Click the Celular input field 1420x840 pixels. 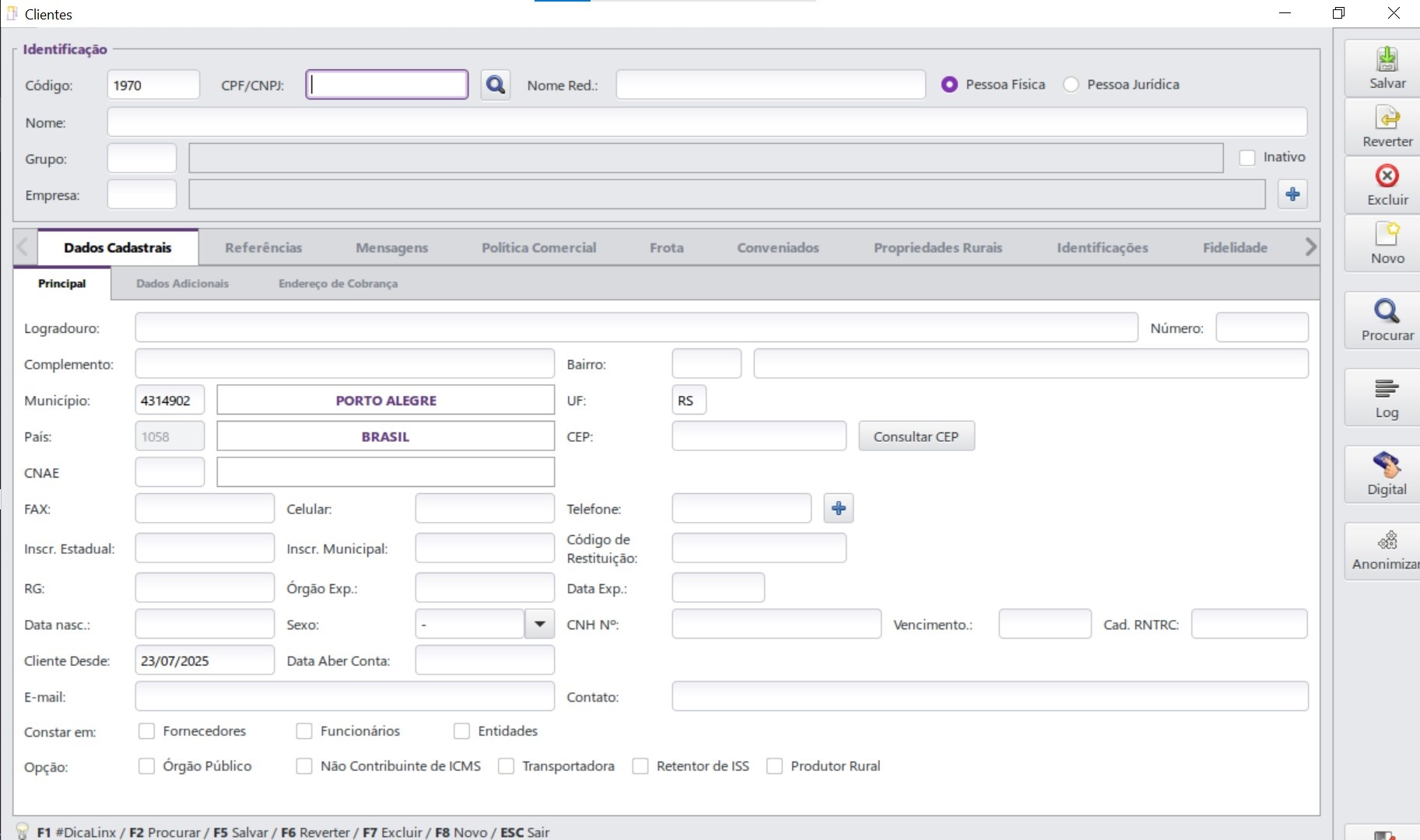(485, 509)
